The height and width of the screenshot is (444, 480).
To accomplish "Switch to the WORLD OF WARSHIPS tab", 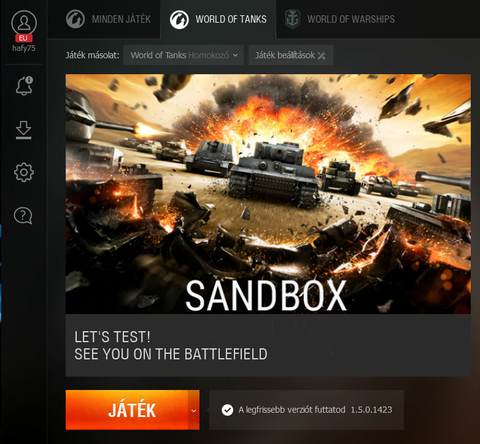I will coord(340,19).
